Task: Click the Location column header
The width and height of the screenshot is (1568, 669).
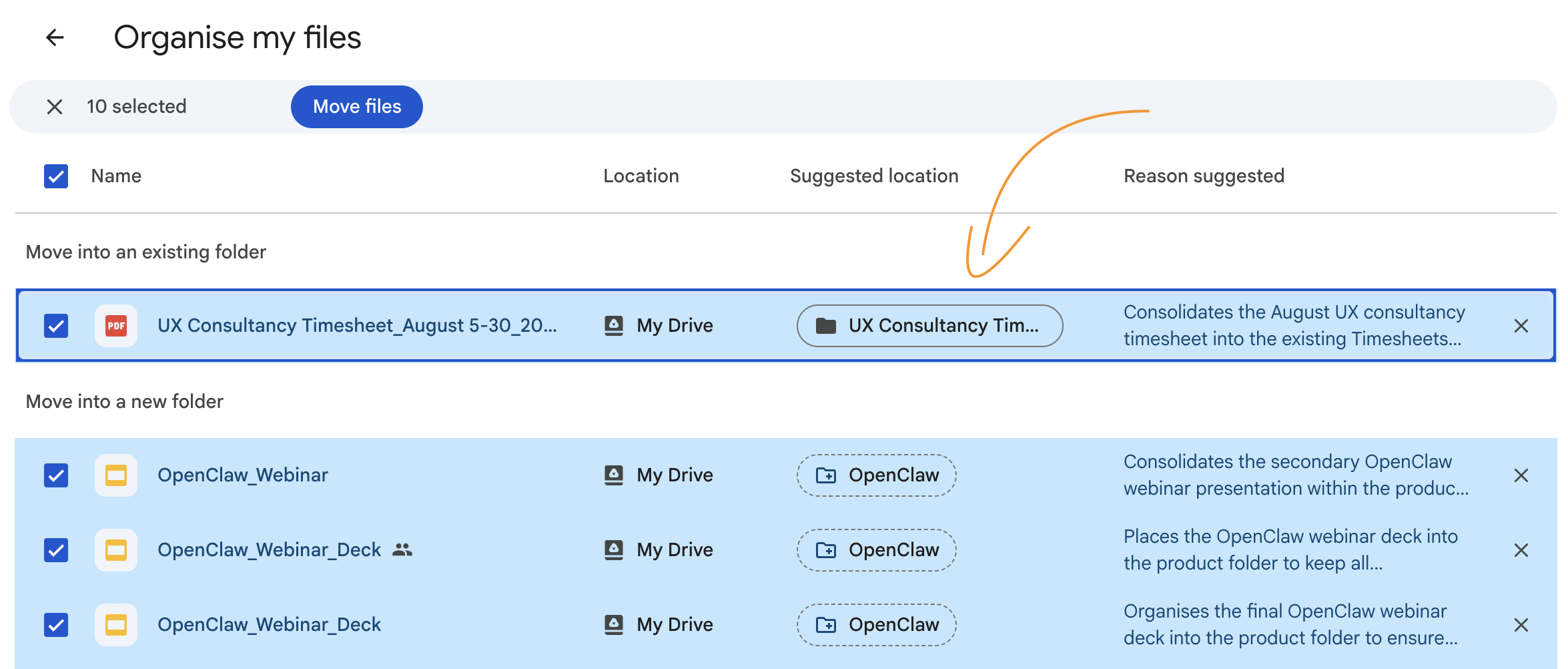Action: tap(641, 176)
